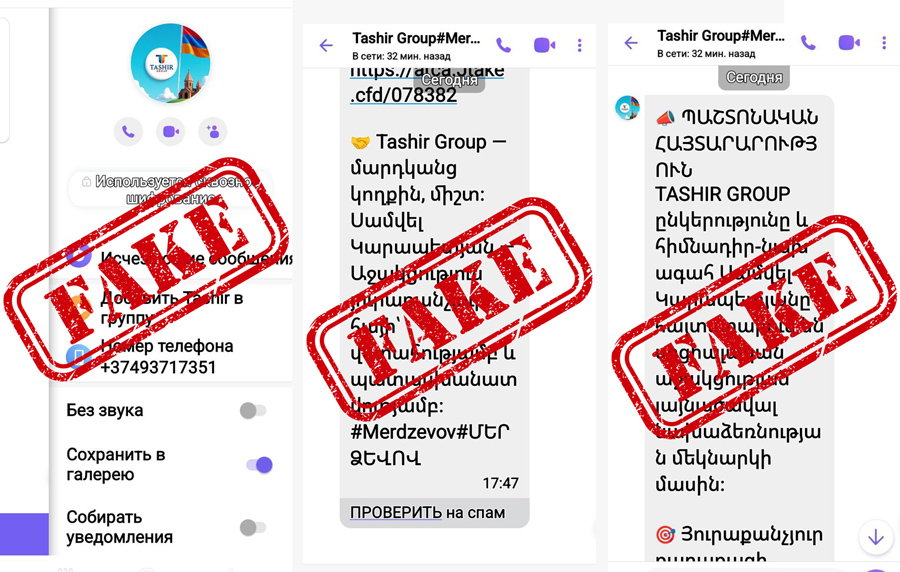The width and height of the screenshot is (900, 572).
Task: Open three-dot menu in right chat header
Action: point(884,43)
